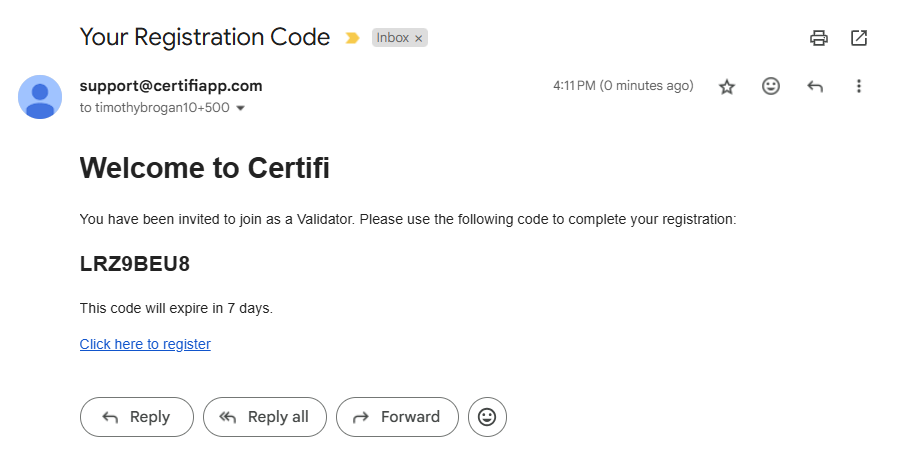The height and width of the screenshot is (462, 902).
Task: Print this email with the printer icon
Action: pos(819,38)
